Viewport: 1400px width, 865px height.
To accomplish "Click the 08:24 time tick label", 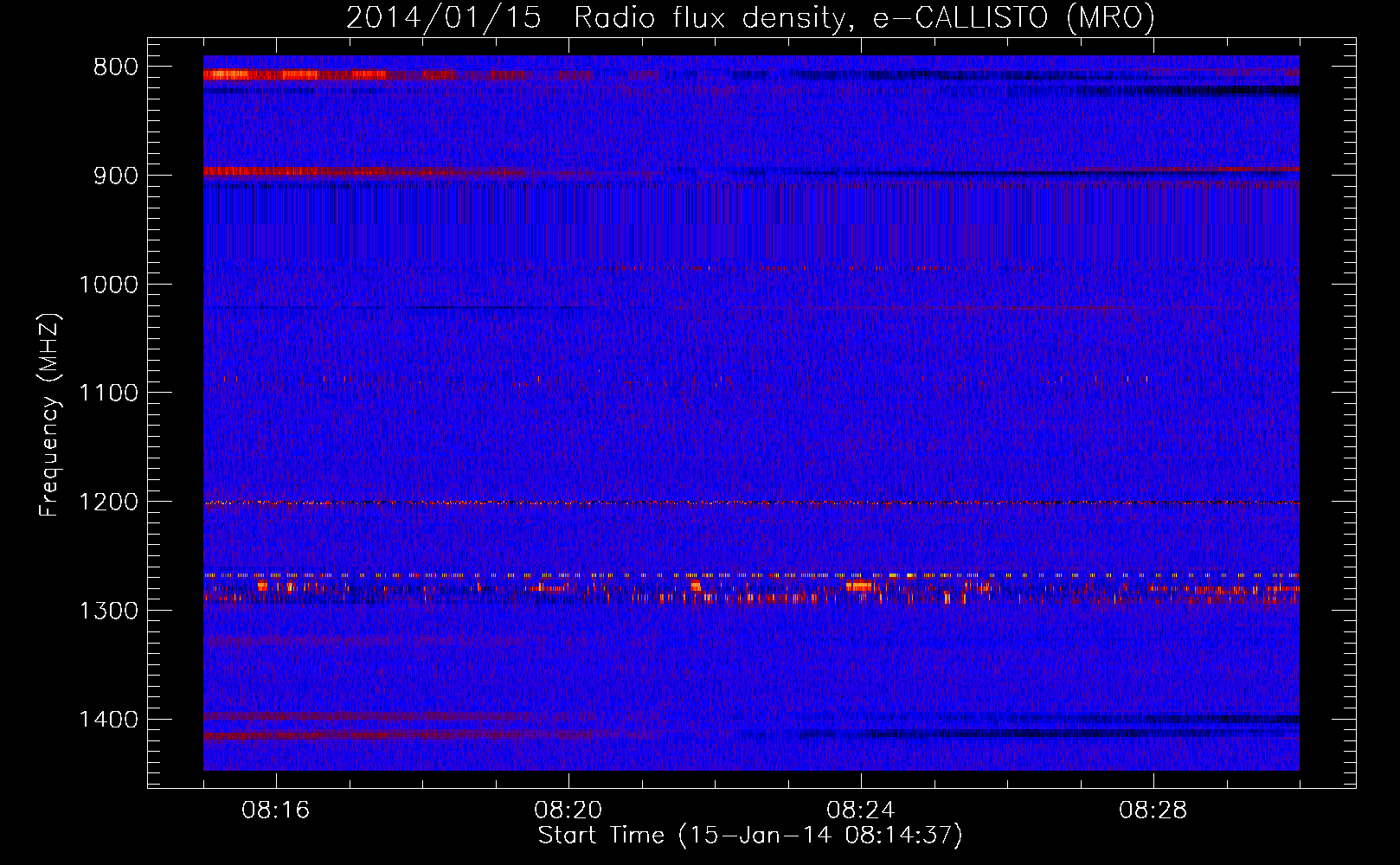I will (x=861, y=811).
